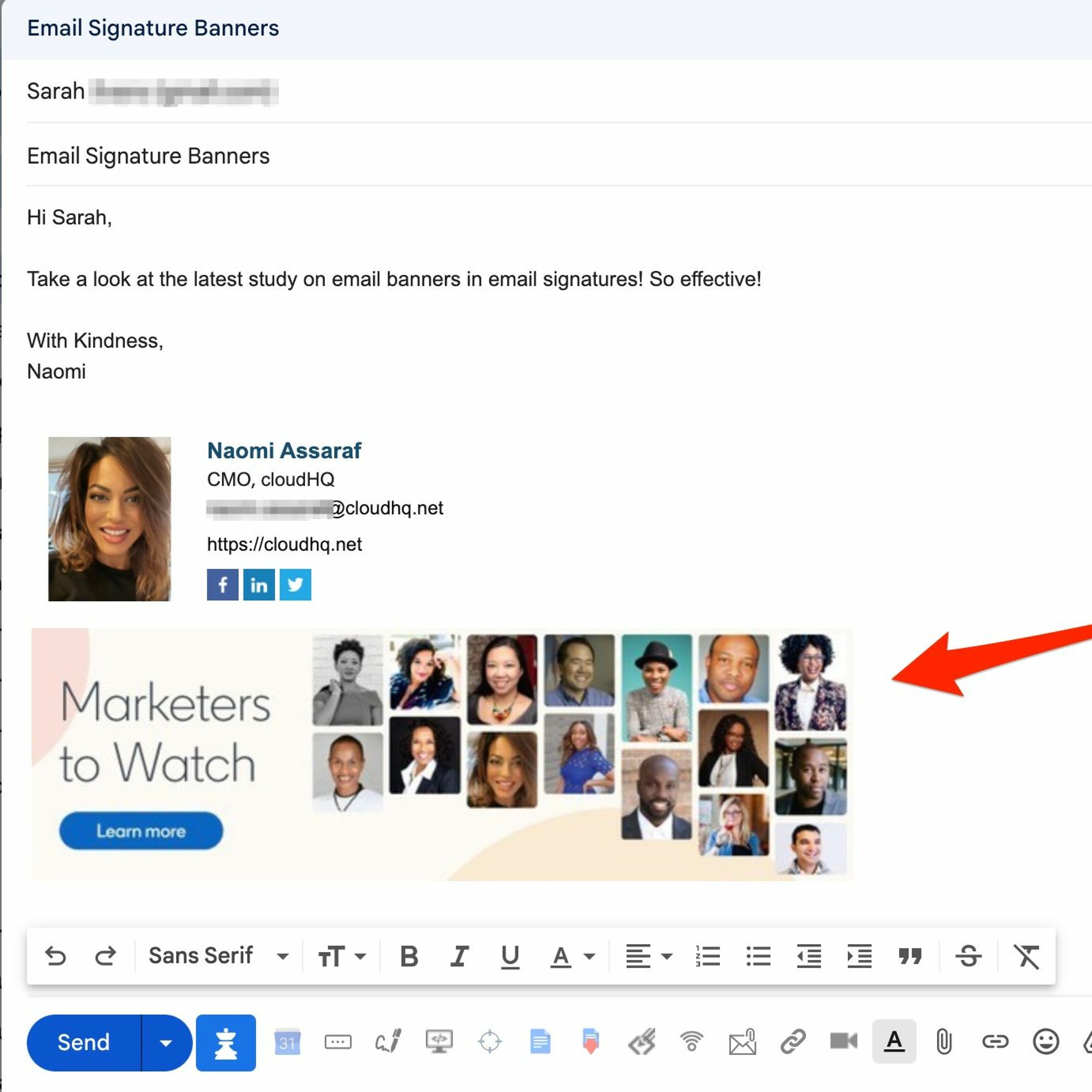Open the calendar icon in compose toolbar
Viewport: 1092px width, 1092px height.
(287, 1042)
